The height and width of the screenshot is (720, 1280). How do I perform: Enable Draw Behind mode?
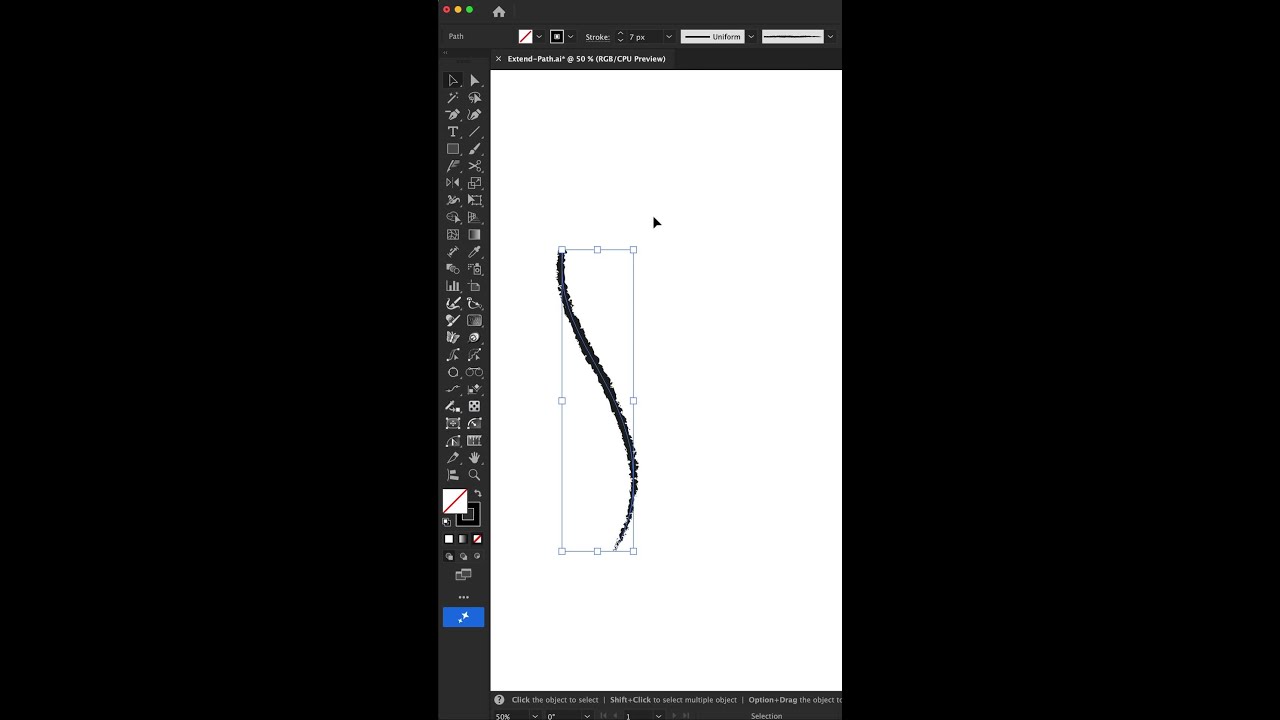[463, 556]
